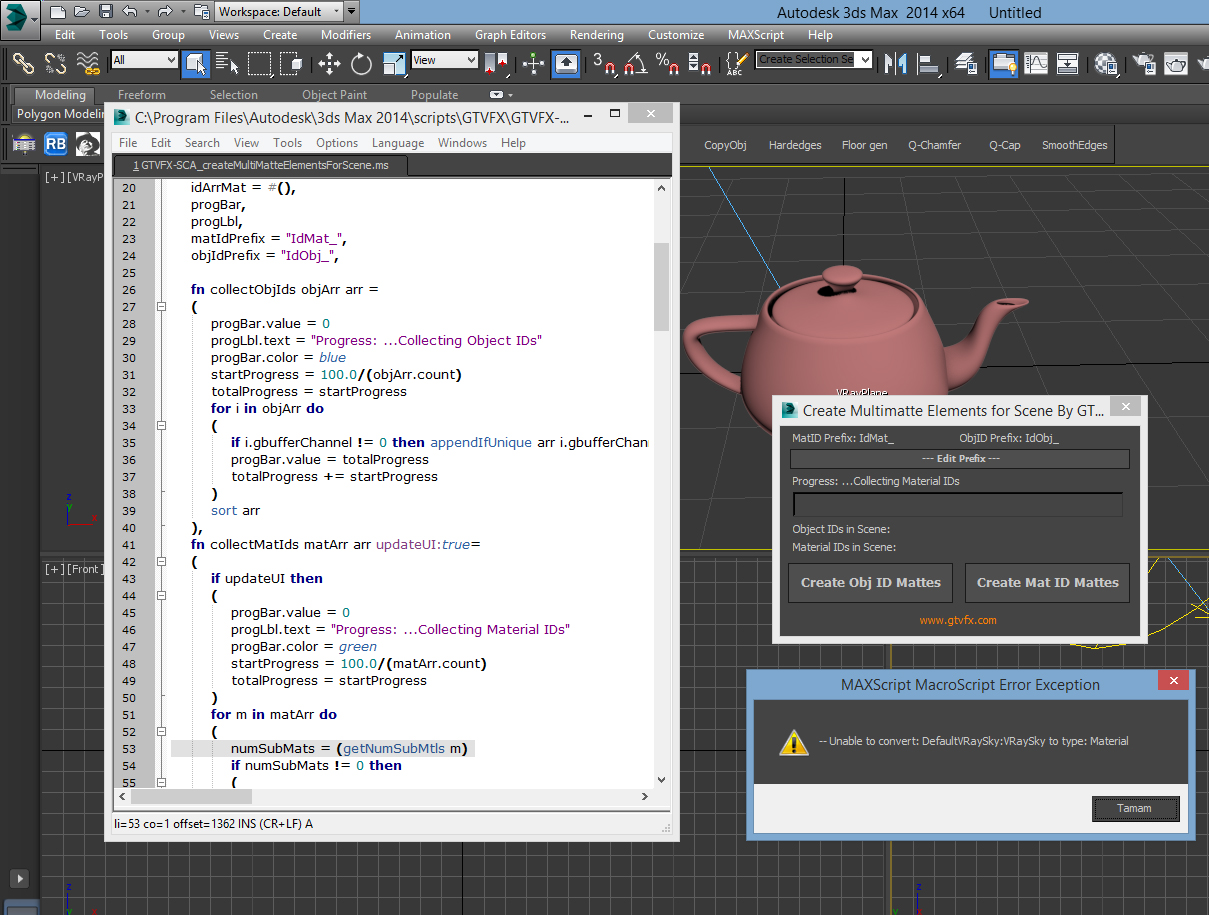Click the Create Mat ID Mattes button
The height and width of the screenshot is (915, 1209).
click(x=1047, y=583)
